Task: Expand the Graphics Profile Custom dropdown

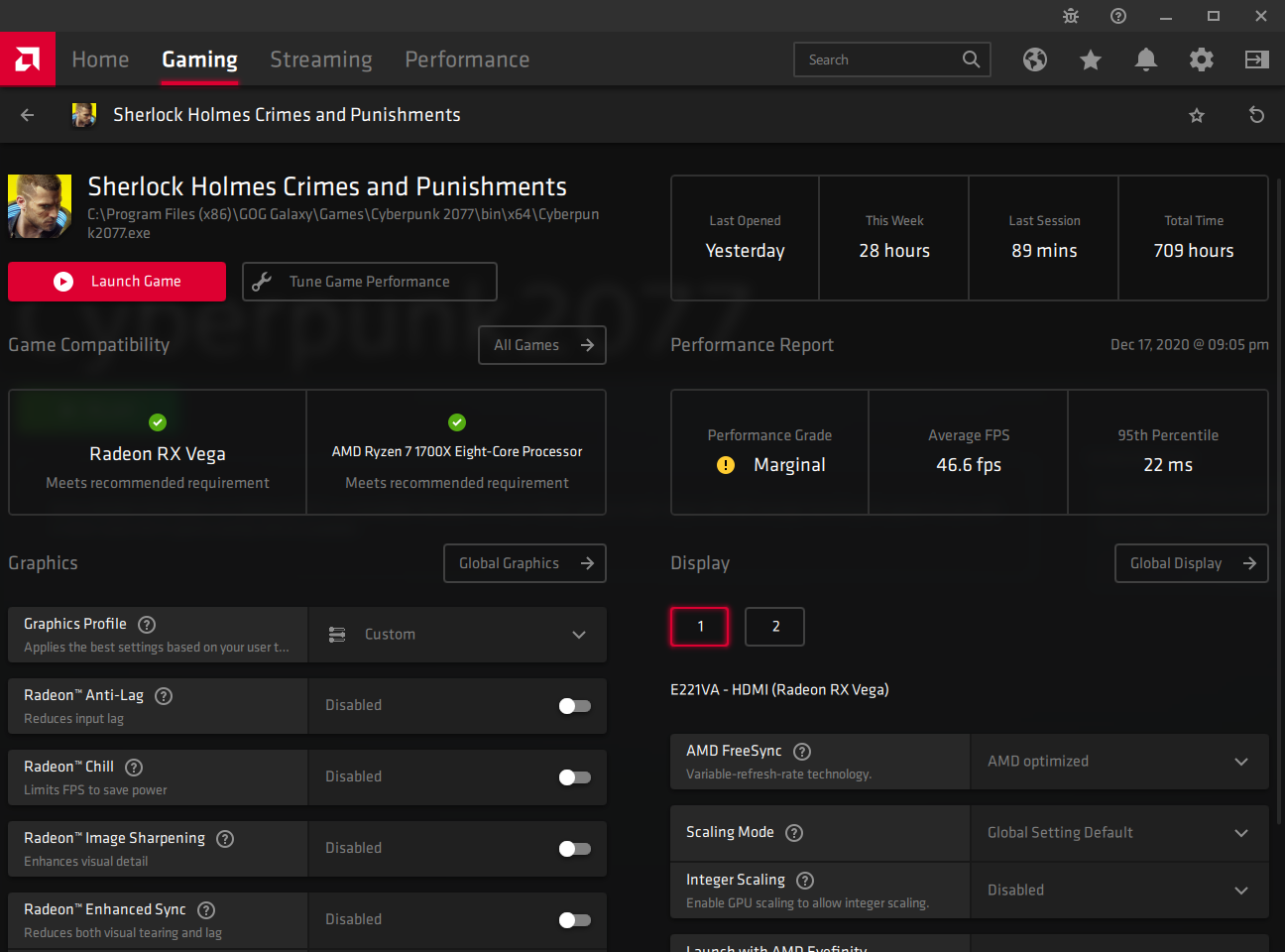Action: point(457,635)
